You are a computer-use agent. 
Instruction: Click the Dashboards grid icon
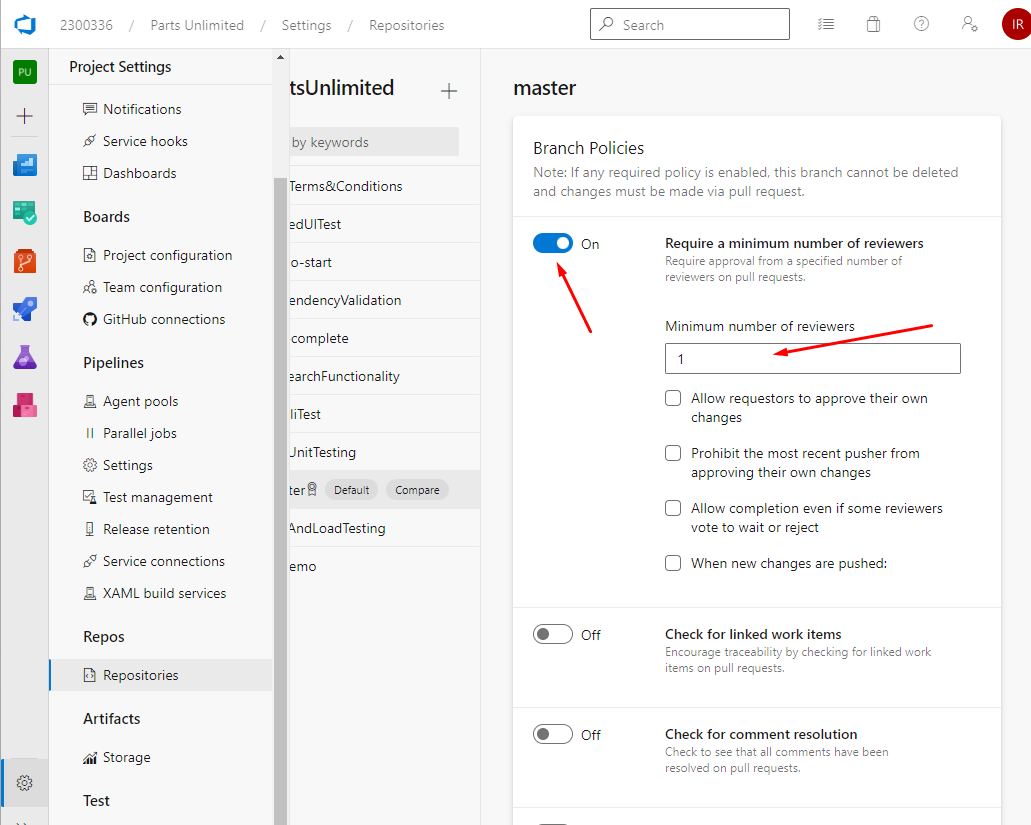pyautogui.click(x=89, y=174)
